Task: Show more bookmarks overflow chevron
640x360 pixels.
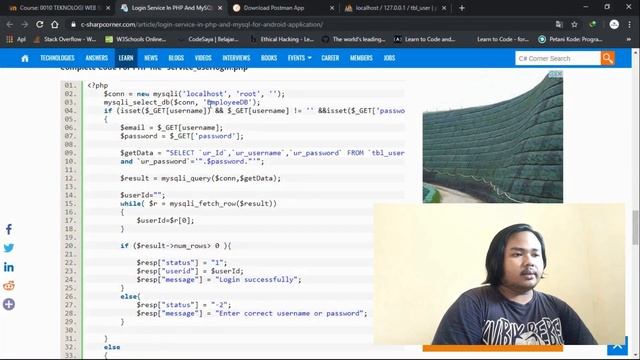Action: tap(629, 39)
